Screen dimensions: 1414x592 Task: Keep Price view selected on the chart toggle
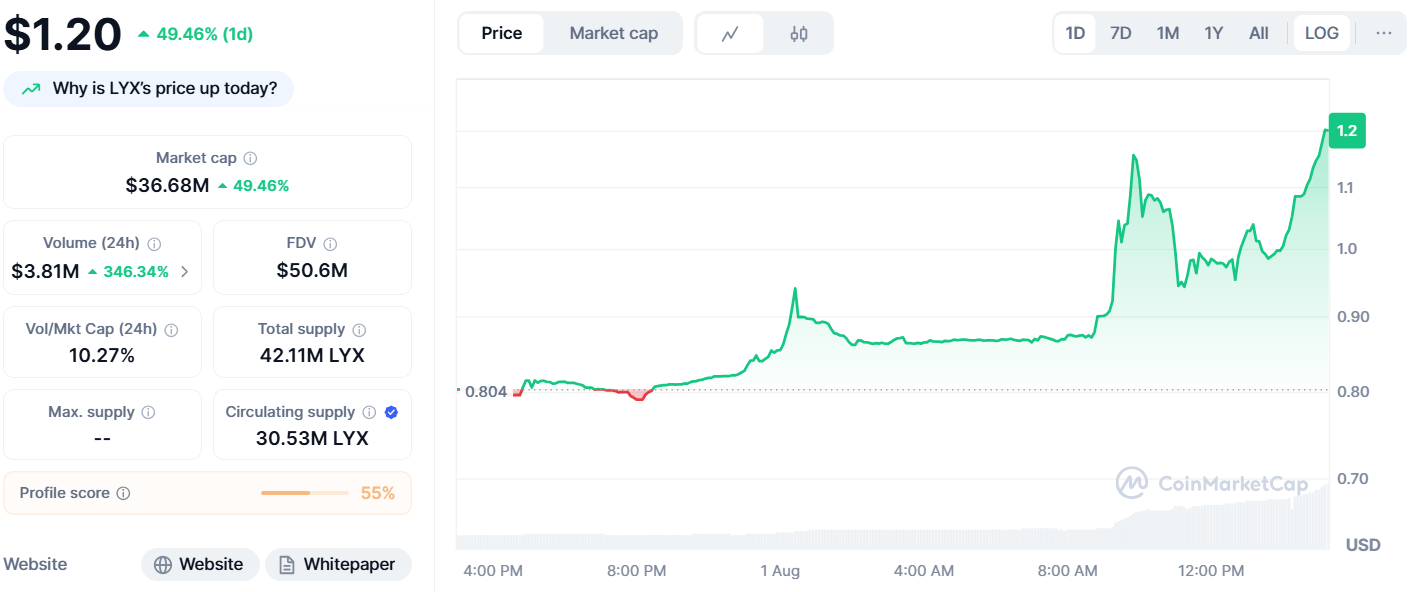(x=500, y=32)
